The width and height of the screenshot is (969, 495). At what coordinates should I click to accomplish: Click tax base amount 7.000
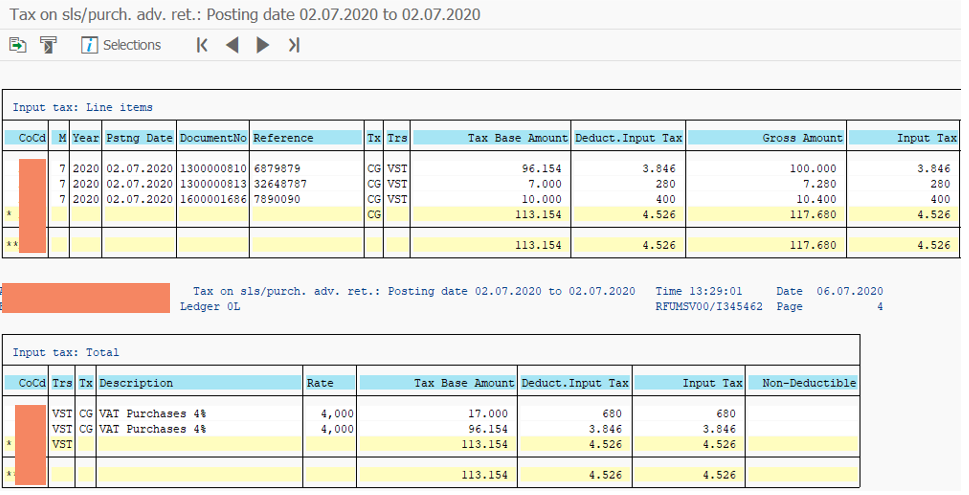pos(544,184)
